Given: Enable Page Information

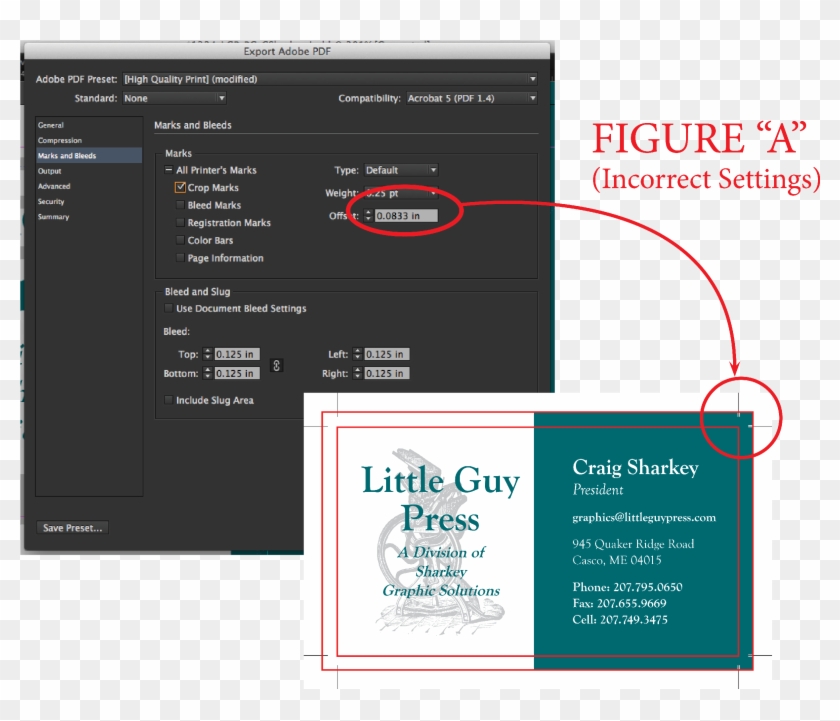Looking at the screenshot, I should (x=179, y=258).
